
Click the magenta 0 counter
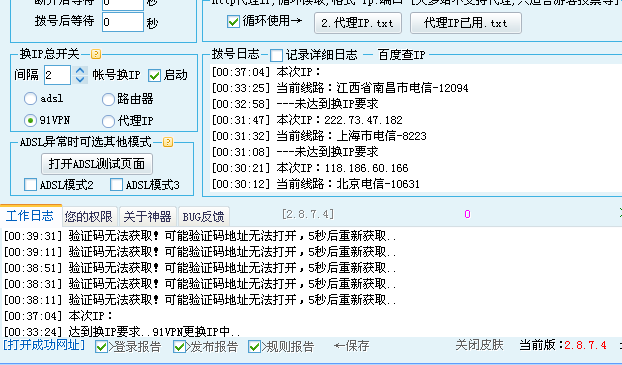(467, 215)
